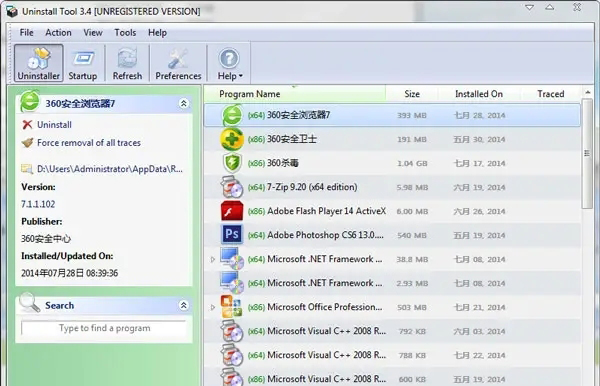600x386 pixels.
Task: Open Preferences from the toolbar
Action: tap(178, 63)
